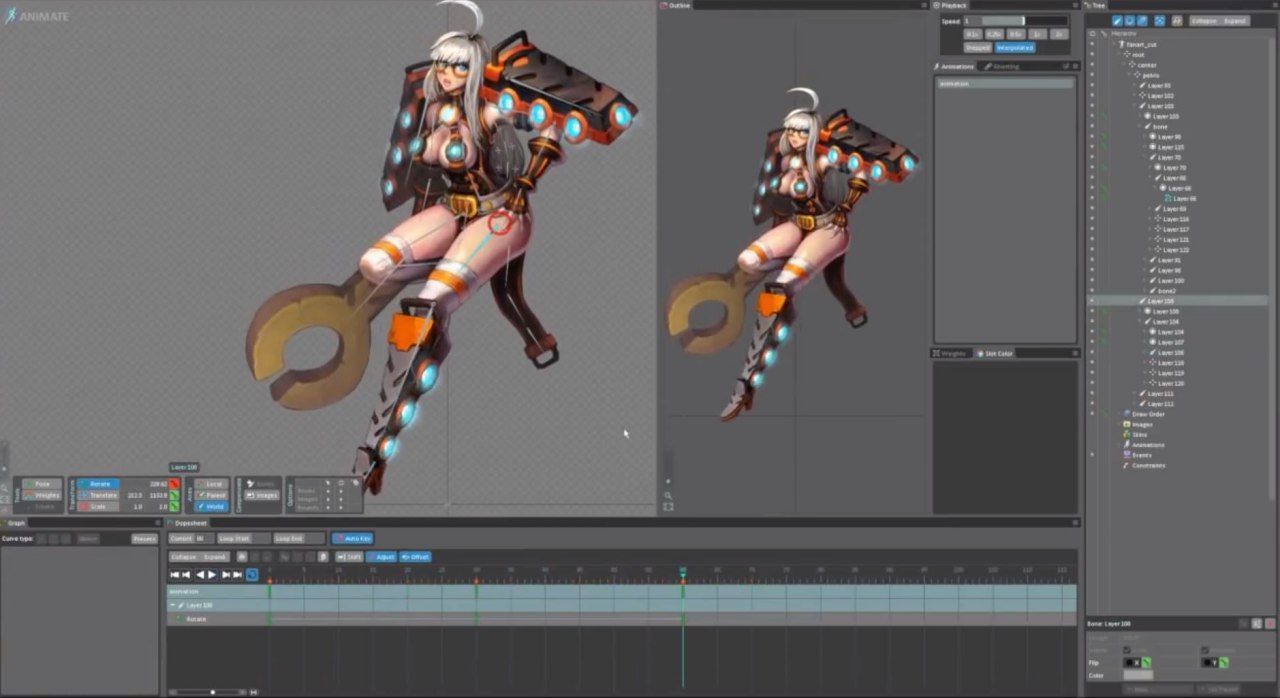Toggle Images compensation button
Viewport: 1280px width, 698px height.
click(262, 495)
